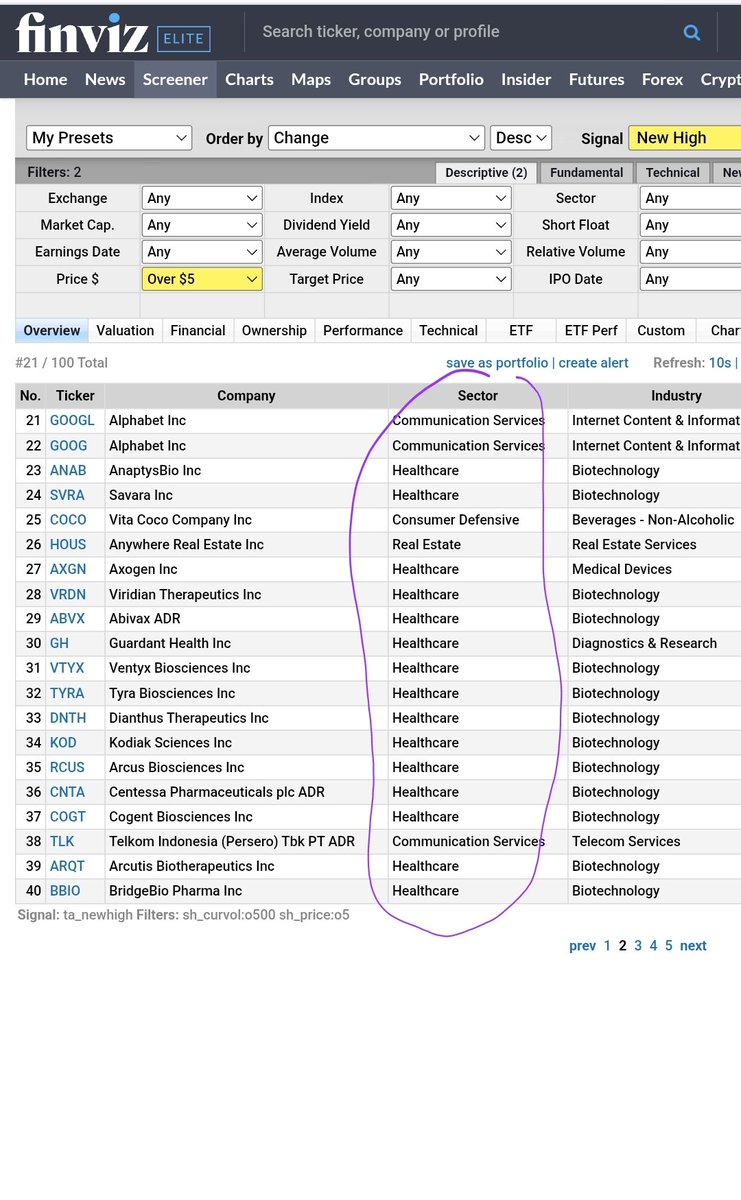Open the Home menu

(45, 79)
